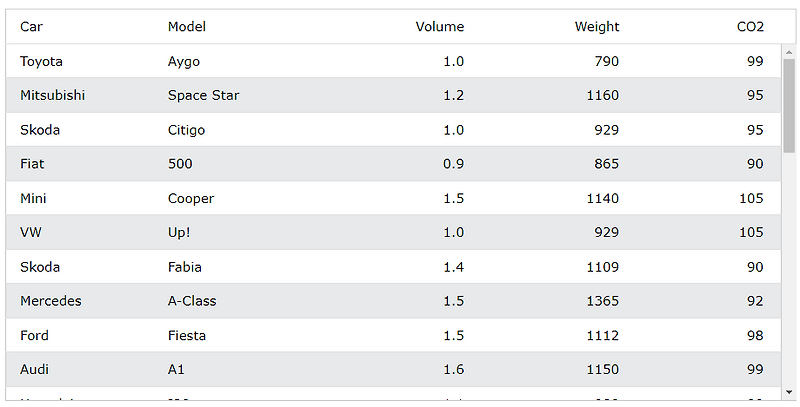The height and width of the screenshot is (407, 800).
Task: Click the Ford Fiesta row
Action: (x=393, y=335)
